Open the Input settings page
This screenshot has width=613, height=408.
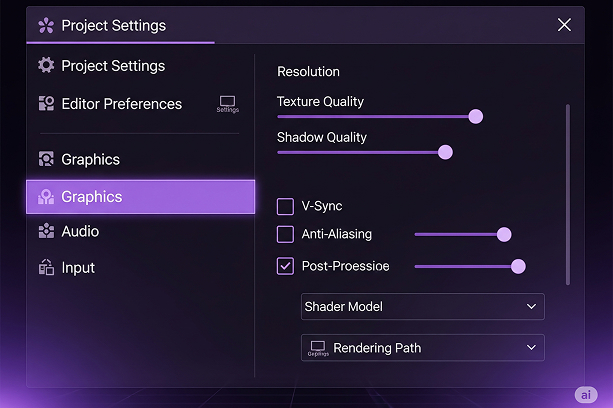pos(78,268)
